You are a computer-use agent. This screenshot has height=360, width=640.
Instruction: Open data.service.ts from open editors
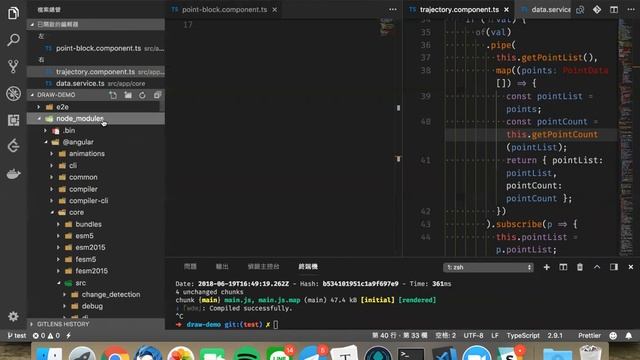(96, 83)
